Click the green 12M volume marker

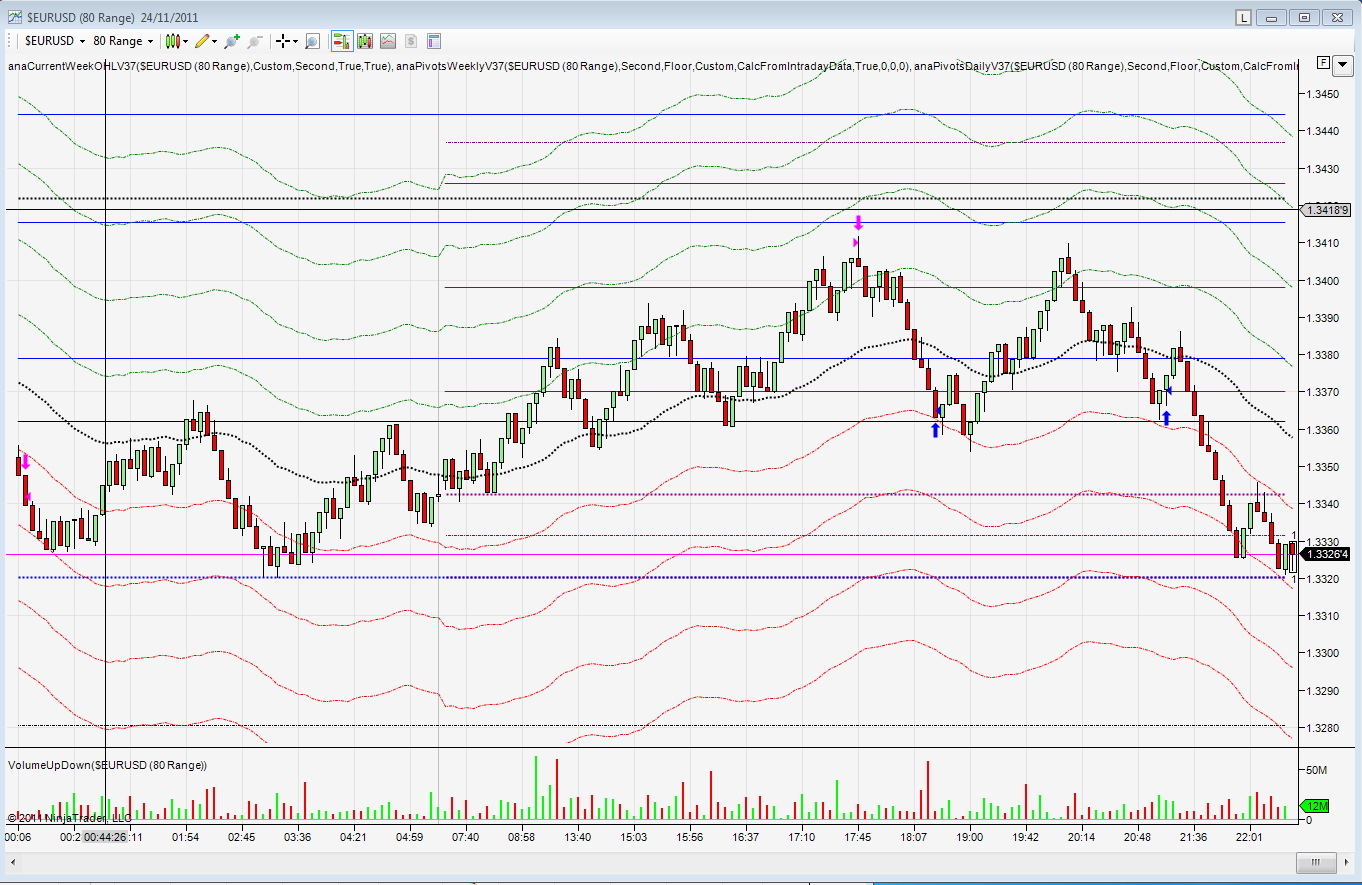pos(1316,806)
